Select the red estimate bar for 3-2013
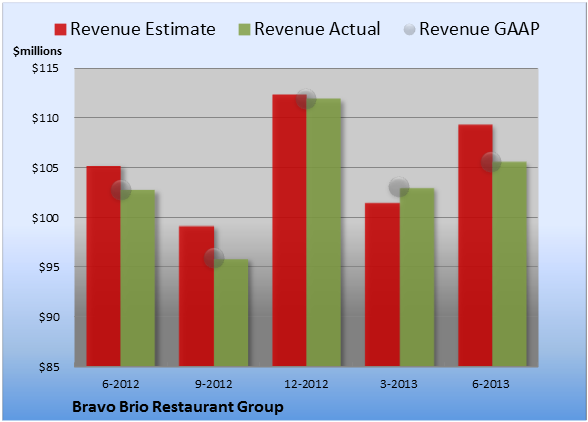Viewport: 588px width, 422px height. pos(382,284)
